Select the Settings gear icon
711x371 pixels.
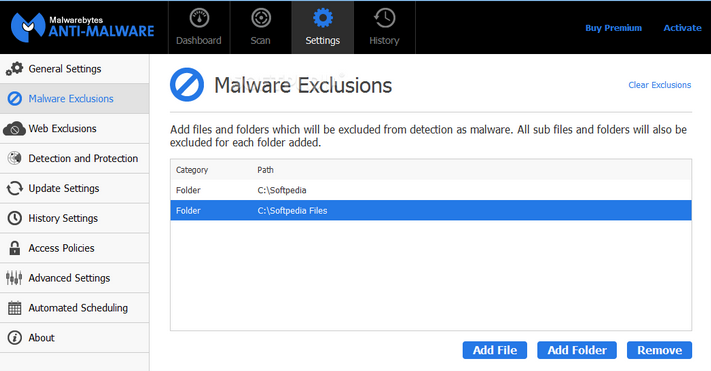[322, 18]
